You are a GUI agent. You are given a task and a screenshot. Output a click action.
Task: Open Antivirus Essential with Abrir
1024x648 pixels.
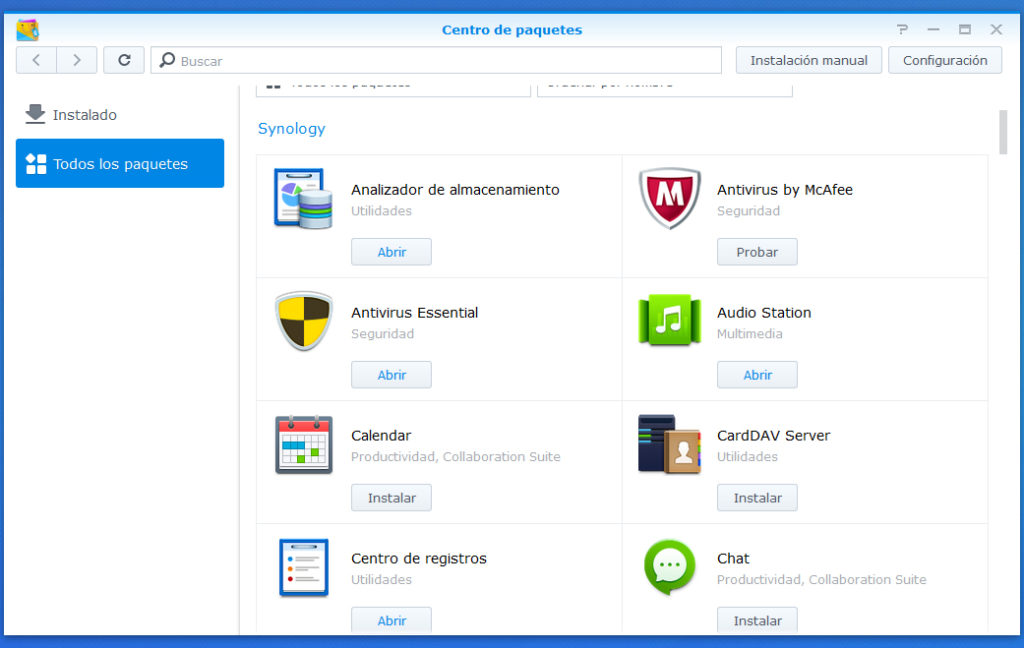(391, 375)
